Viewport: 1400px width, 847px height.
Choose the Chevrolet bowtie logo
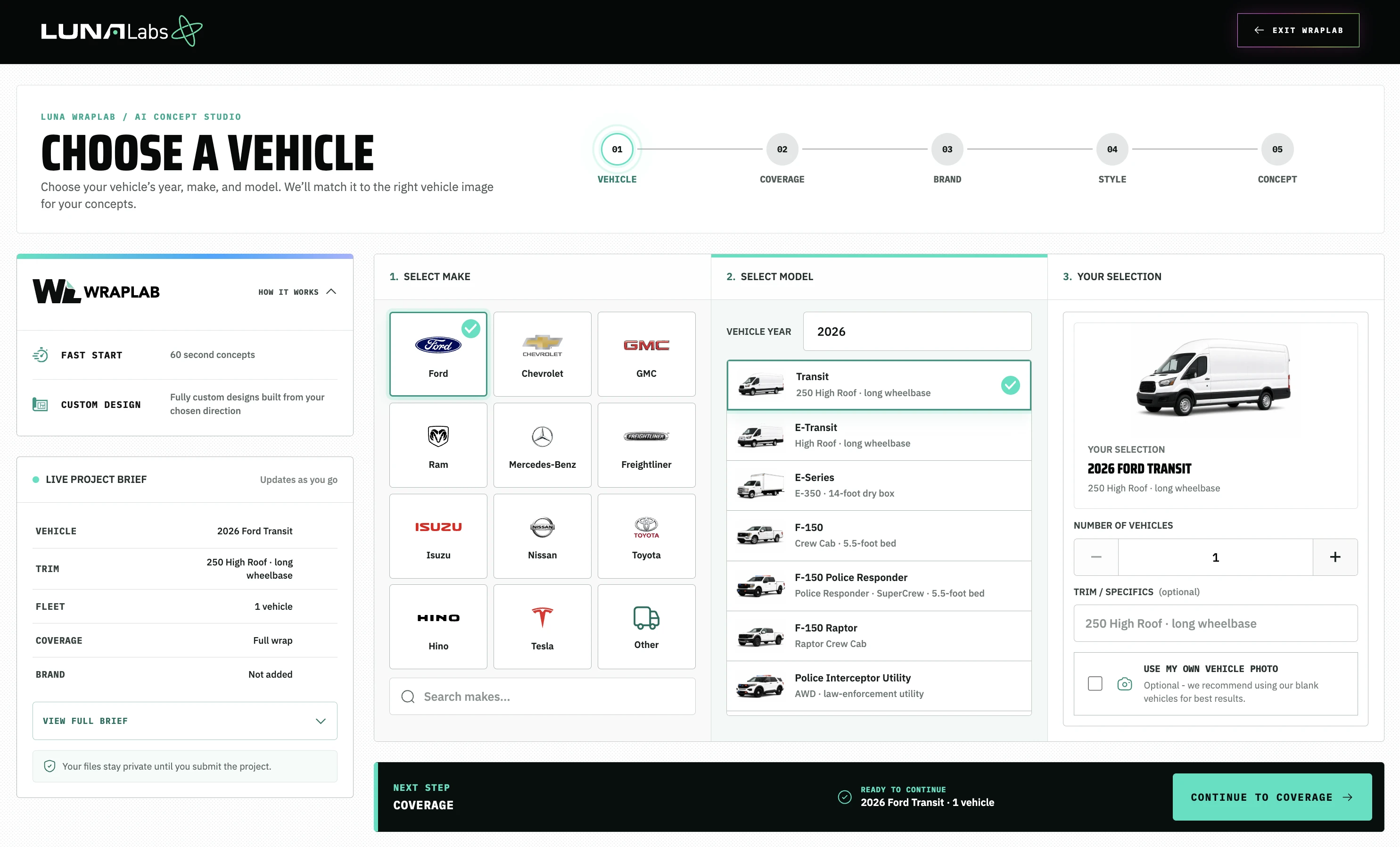coord(542,345)
